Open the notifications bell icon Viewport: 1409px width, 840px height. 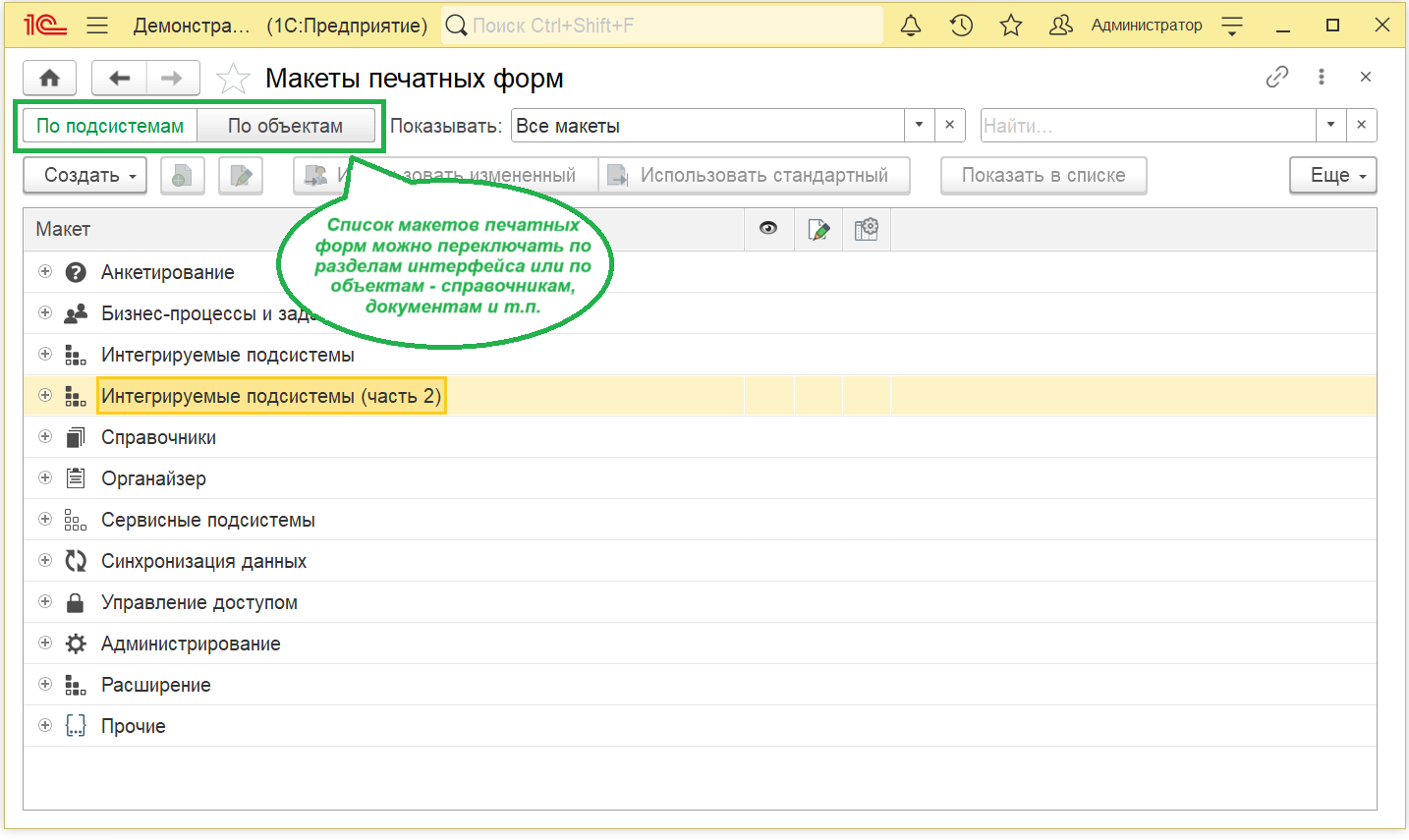click(x=911, y=26)
